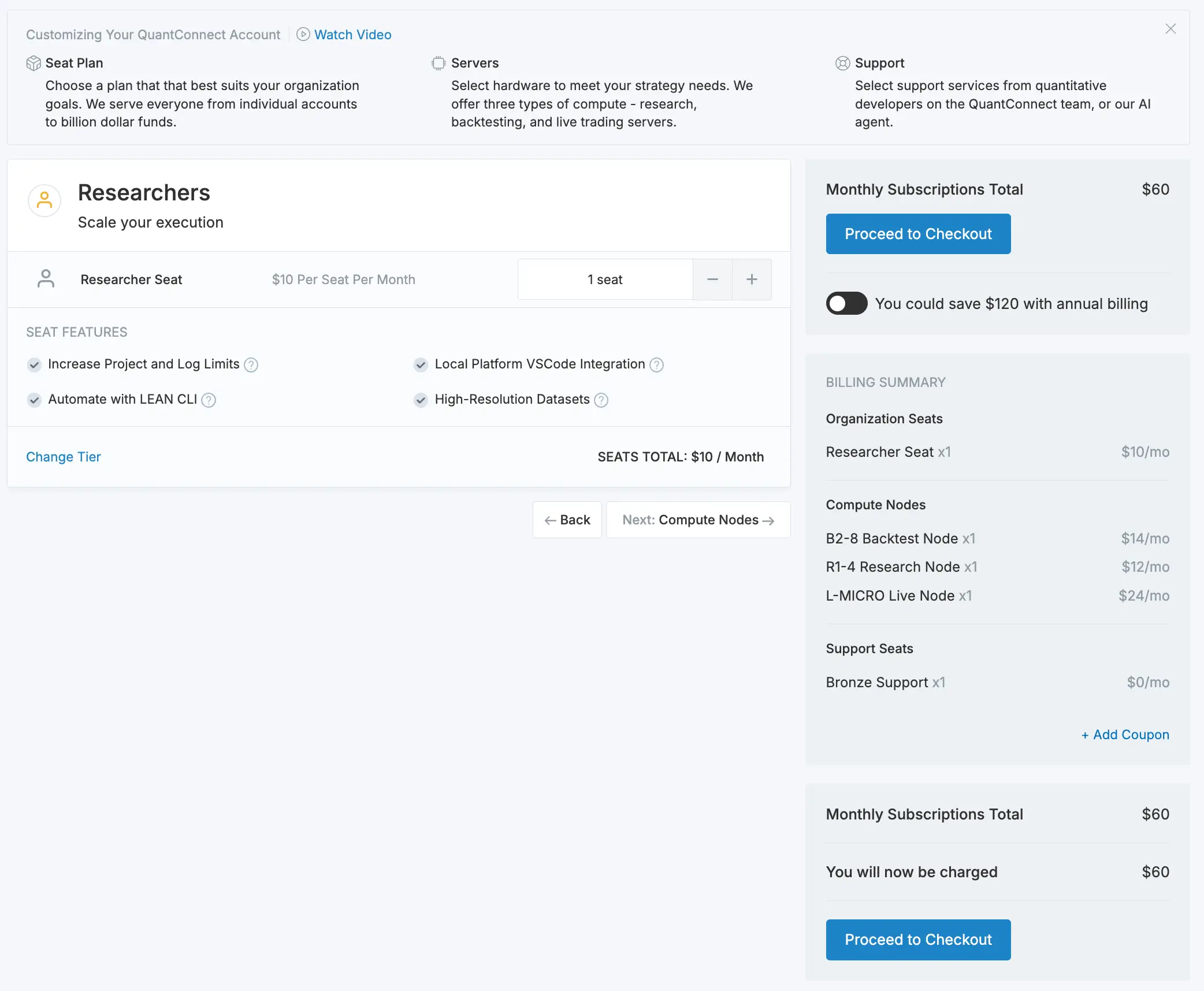Click the Support lifebuoy icon
The width and height of the screenshot is (1204, 991).
[x=842, y=63]
